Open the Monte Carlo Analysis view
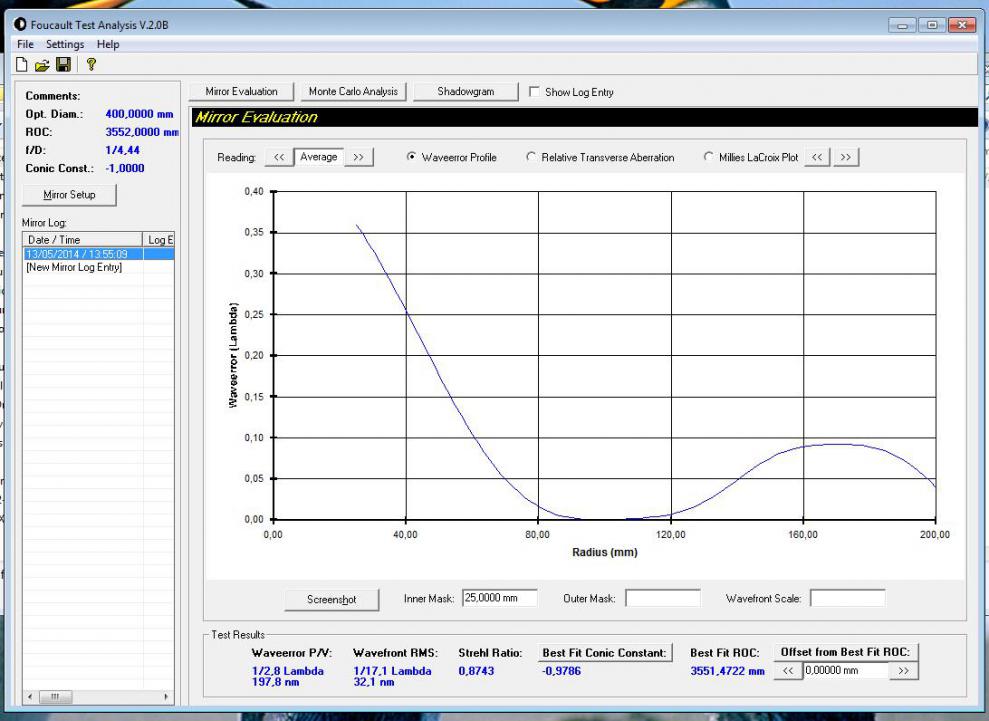The height and width of the screenshot is (721, 989). (x=353, y=91)
